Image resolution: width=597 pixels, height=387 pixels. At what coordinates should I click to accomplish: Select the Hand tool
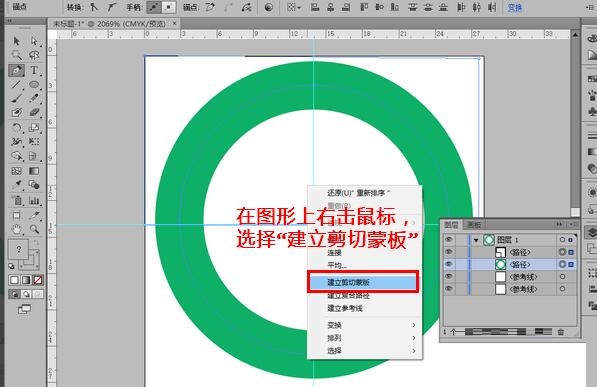coord(16,229)
